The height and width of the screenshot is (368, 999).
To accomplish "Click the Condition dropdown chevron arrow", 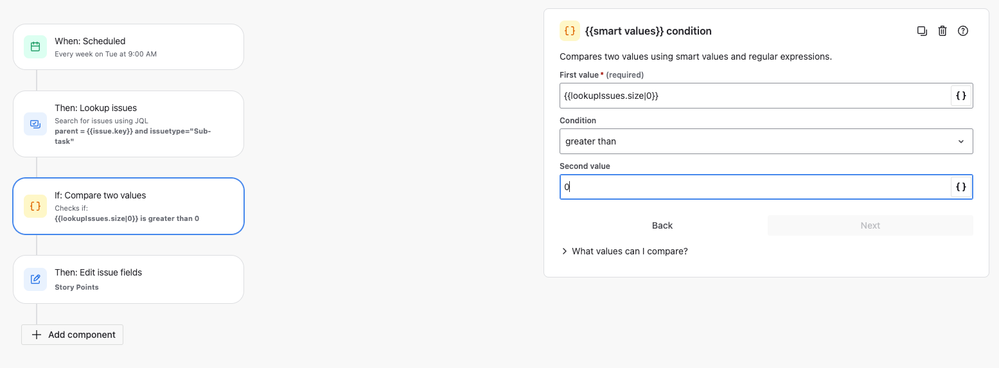I will [961, 141].
